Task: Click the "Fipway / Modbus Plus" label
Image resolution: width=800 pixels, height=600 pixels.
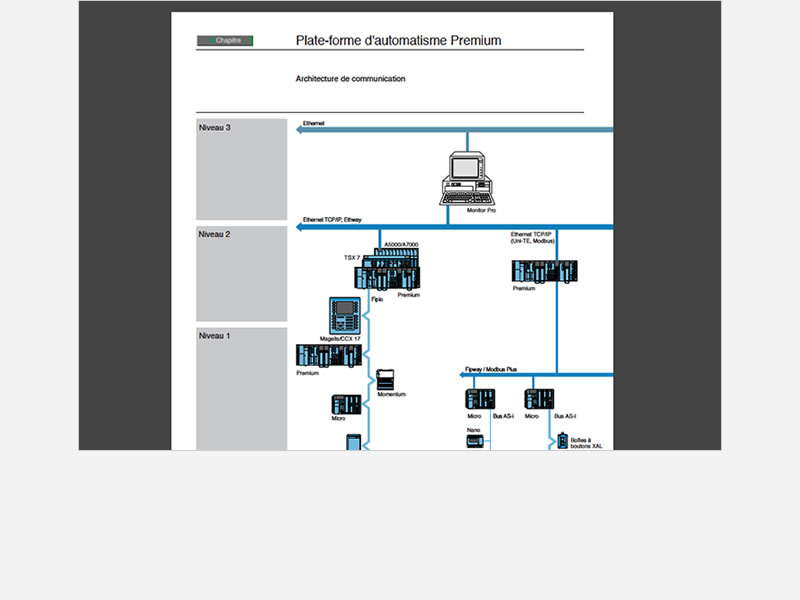Action: pyautogui.click(x=491, y=369)
